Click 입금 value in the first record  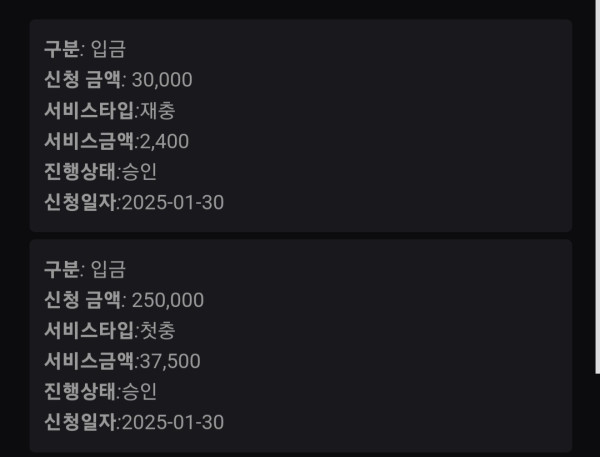point(108,50)
